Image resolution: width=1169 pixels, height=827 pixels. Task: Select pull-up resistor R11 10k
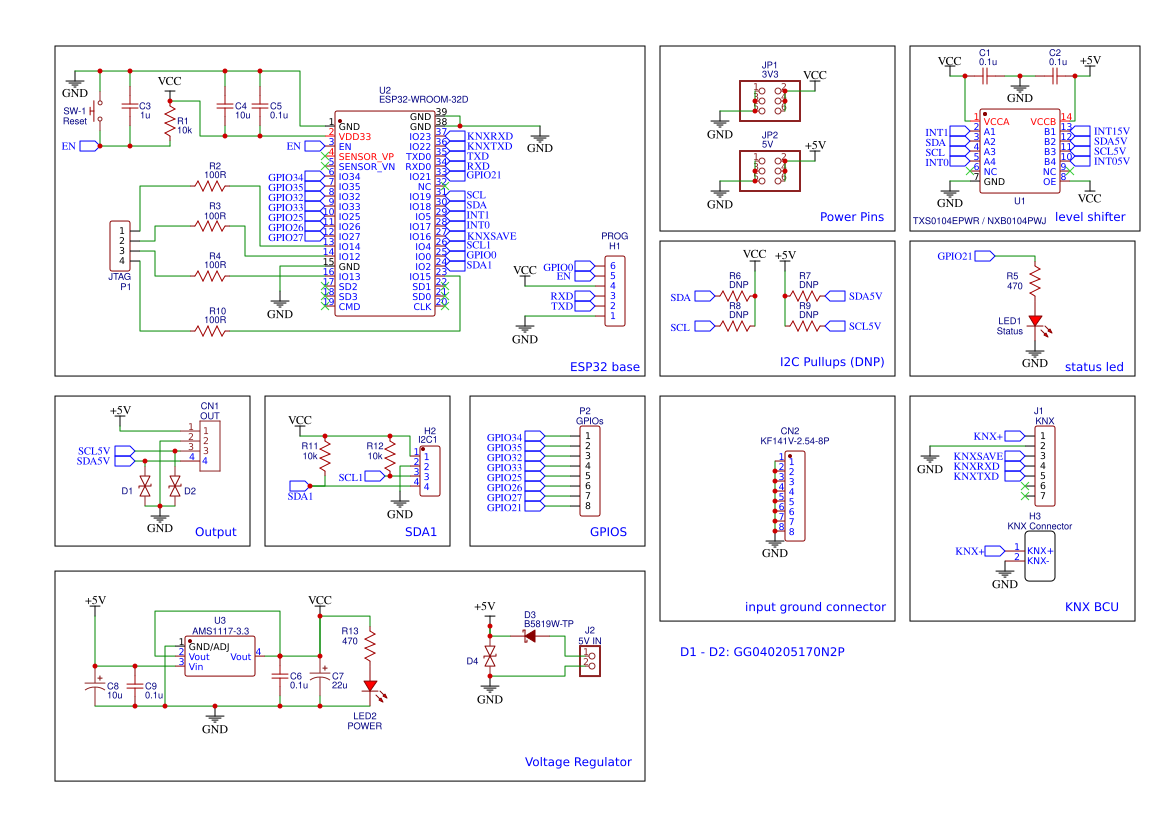(x=325, y=456)
